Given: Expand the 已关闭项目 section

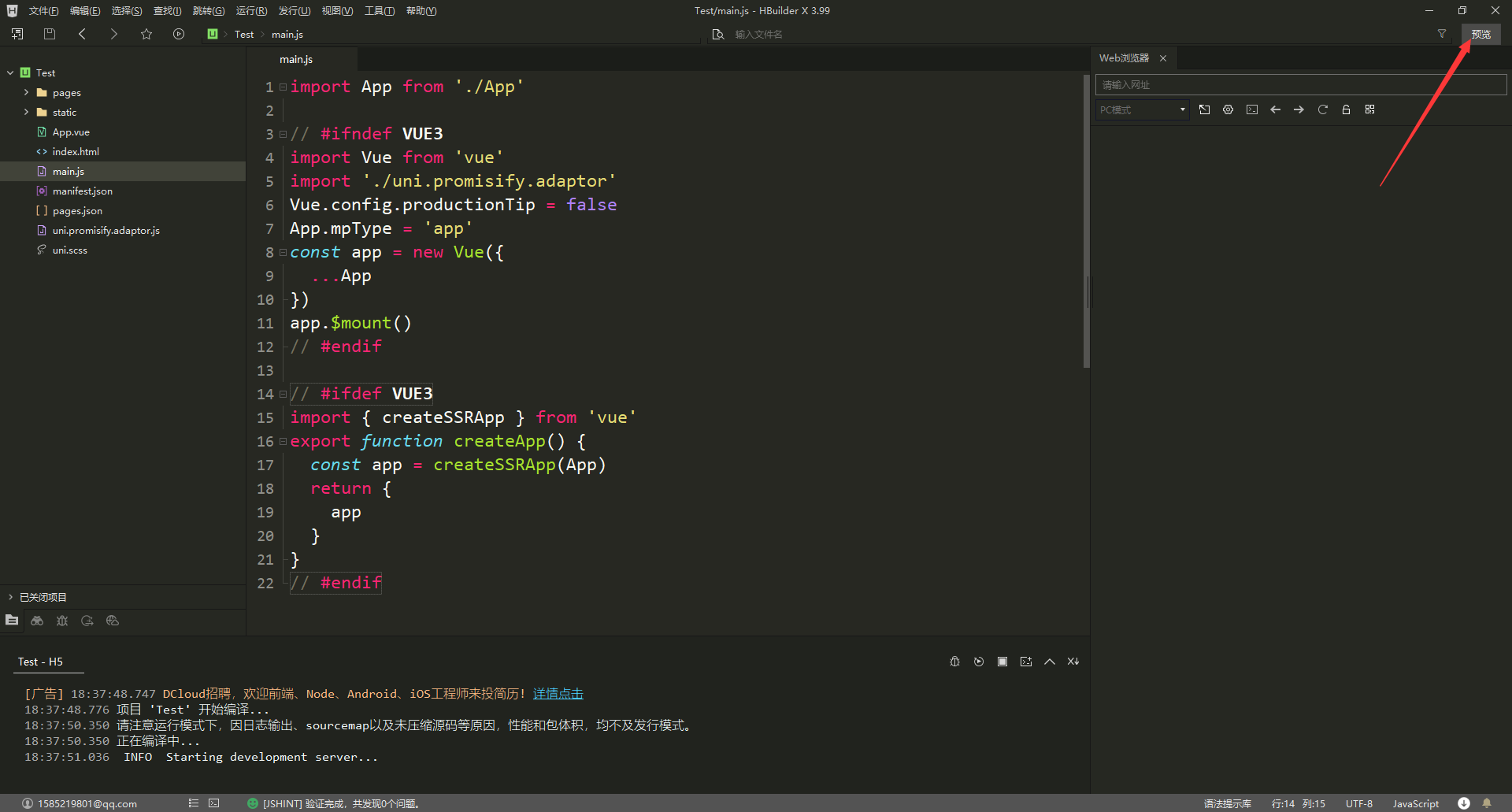Looking at the screenshot, I should click(x=43, y=597).
